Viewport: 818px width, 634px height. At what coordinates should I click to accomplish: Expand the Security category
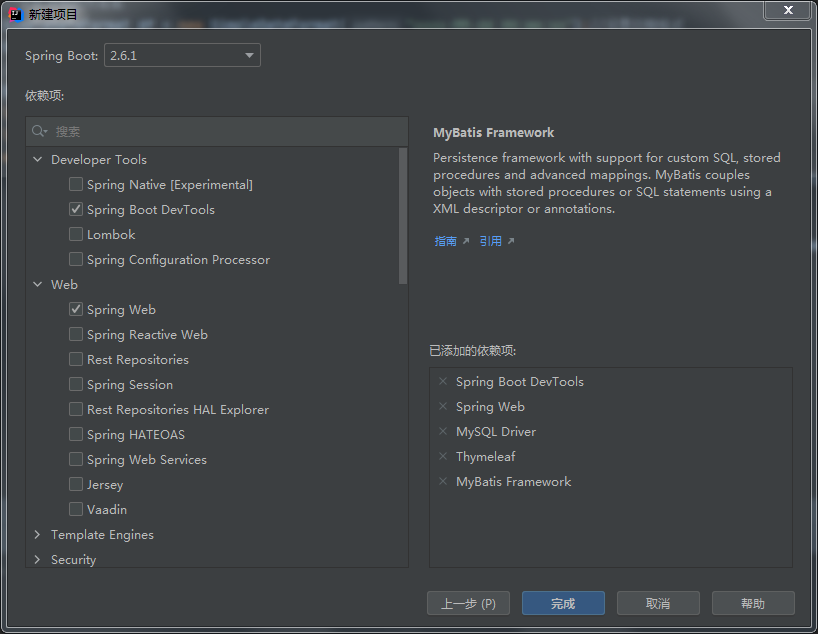click(38, 560)
